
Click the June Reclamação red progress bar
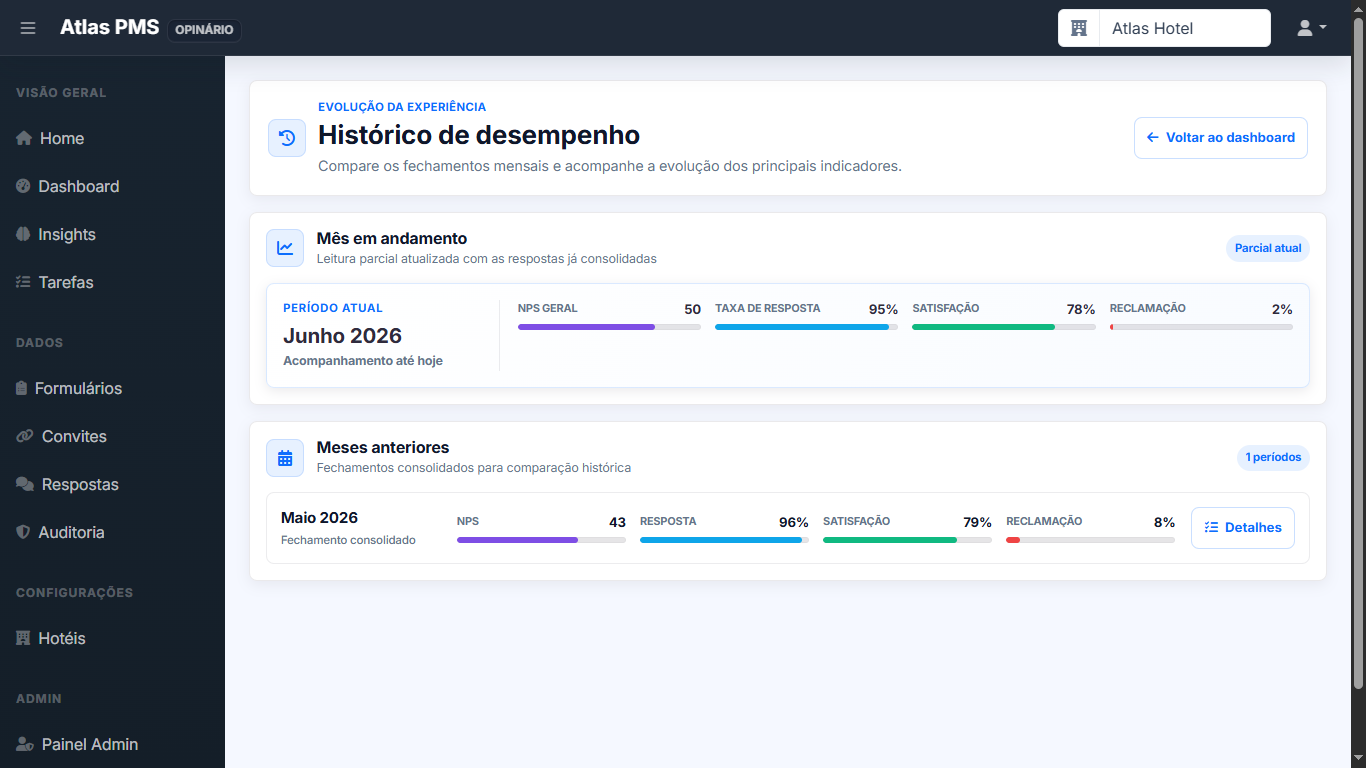[x=1201, y=327]
